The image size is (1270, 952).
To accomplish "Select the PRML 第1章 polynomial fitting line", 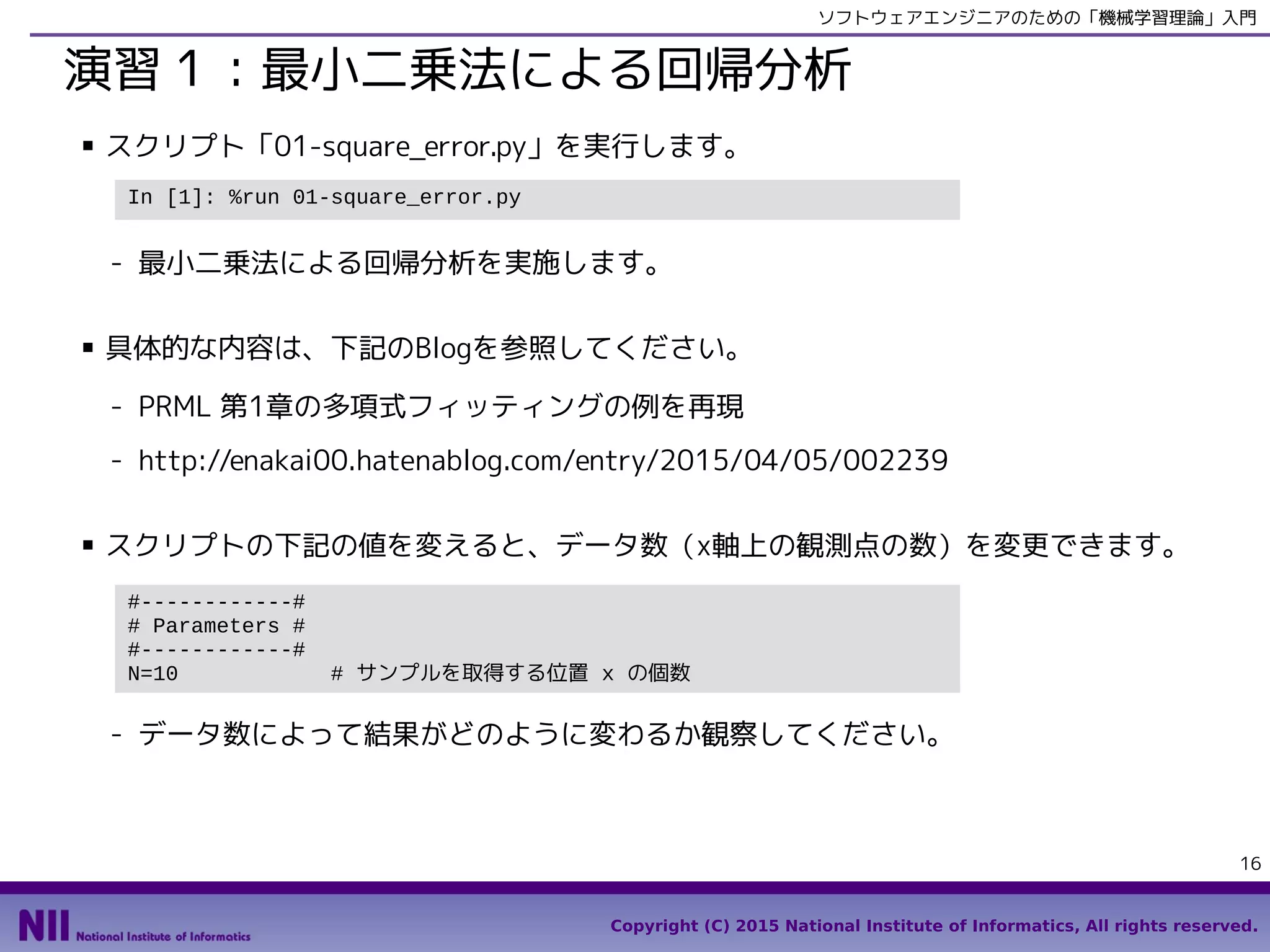I will click(441, 407).
